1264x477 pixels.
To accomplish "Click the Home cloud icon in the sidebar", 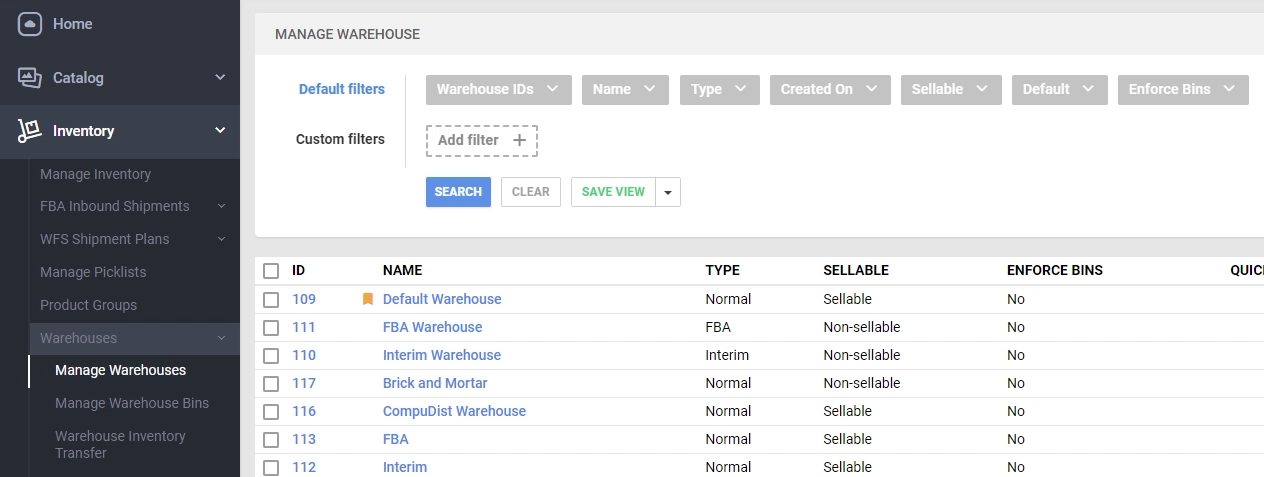I will click(30, 24).
